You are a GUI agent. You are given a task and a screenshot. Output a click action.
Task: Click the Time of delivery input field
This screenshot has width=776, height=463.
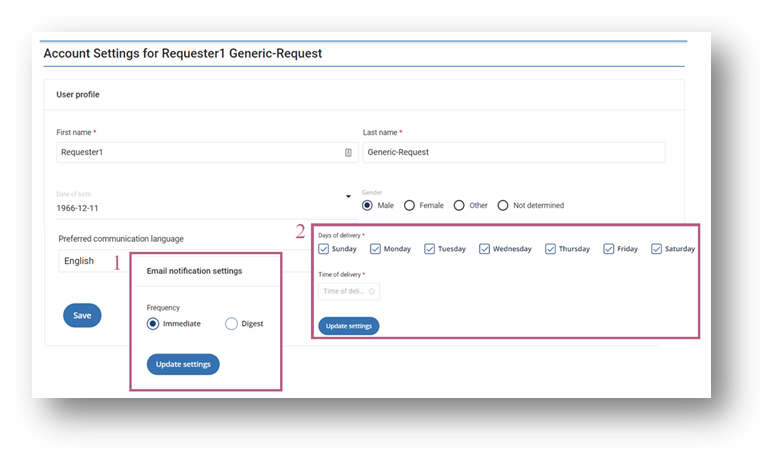pos(349,291)
